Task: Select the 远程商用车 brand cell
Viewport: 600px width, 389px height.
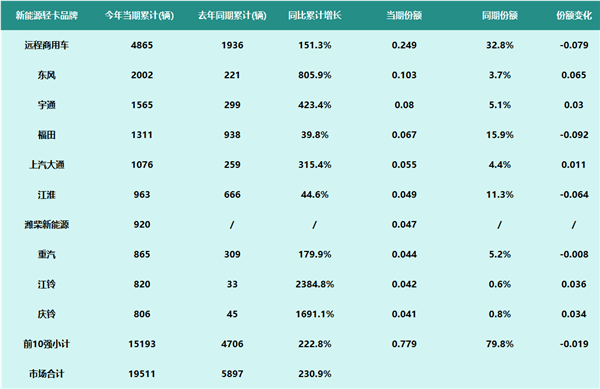Action: (47, 45)
